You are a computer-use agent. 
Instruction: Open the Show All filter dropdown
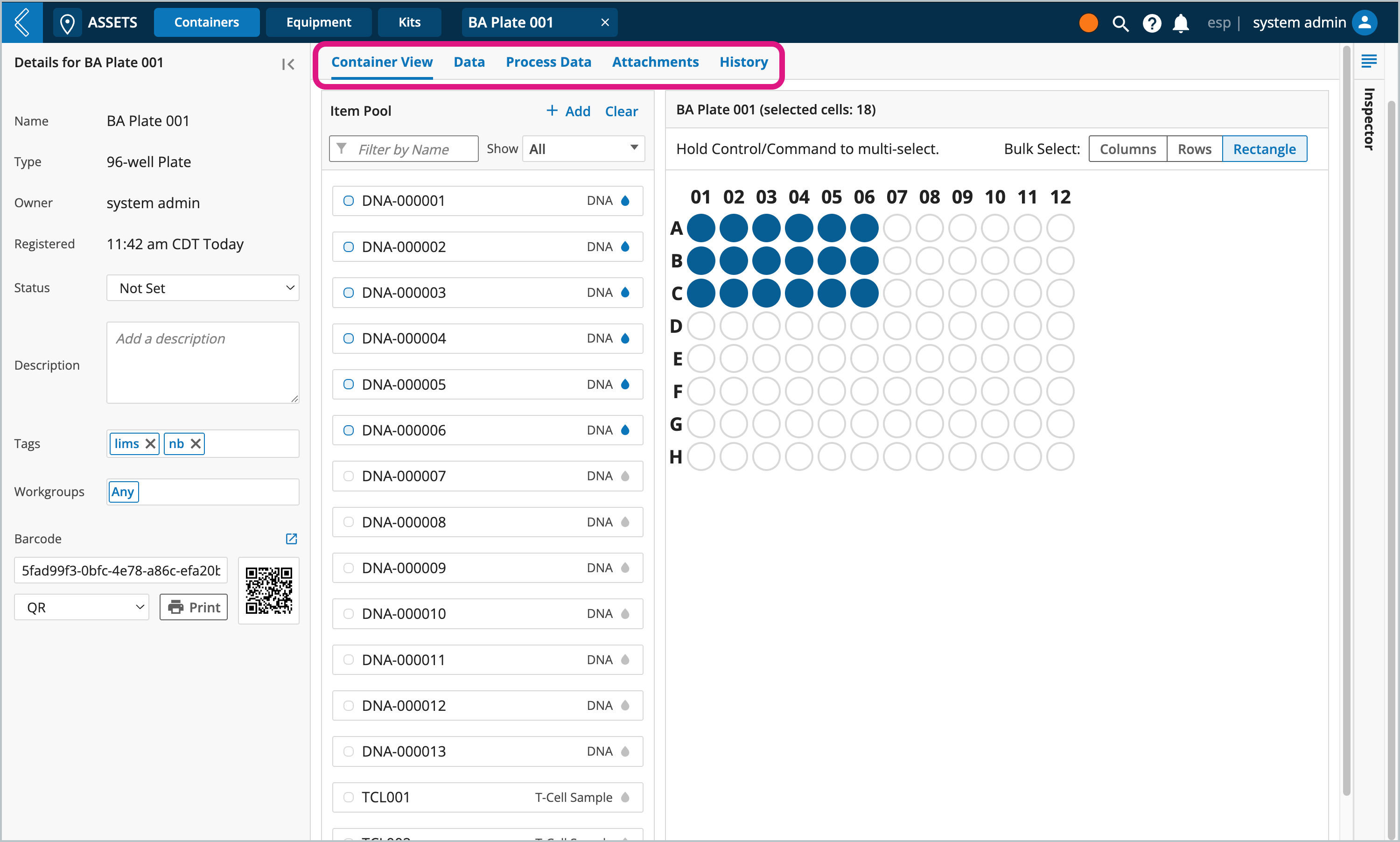click(583, 148)
